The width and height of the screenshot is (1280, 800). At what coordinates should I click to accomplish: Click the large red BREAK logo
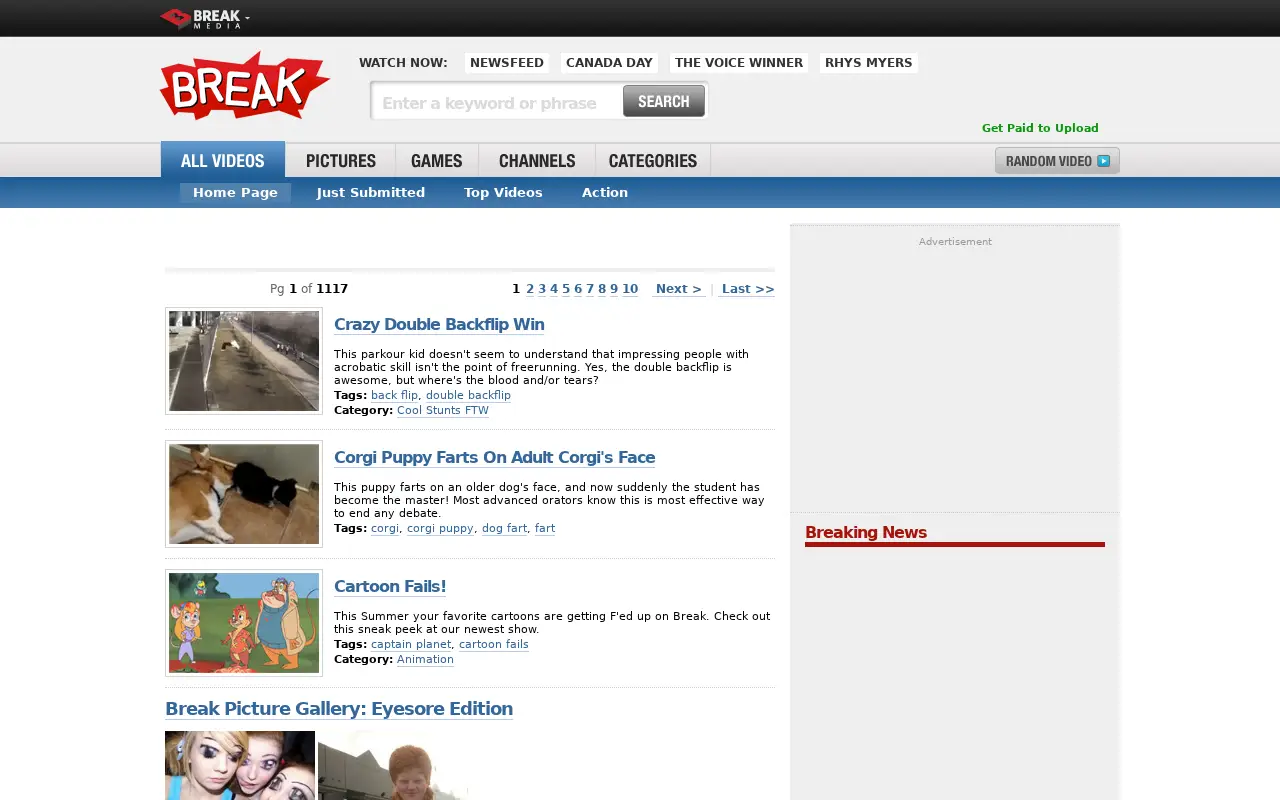[x=245, y=86]
